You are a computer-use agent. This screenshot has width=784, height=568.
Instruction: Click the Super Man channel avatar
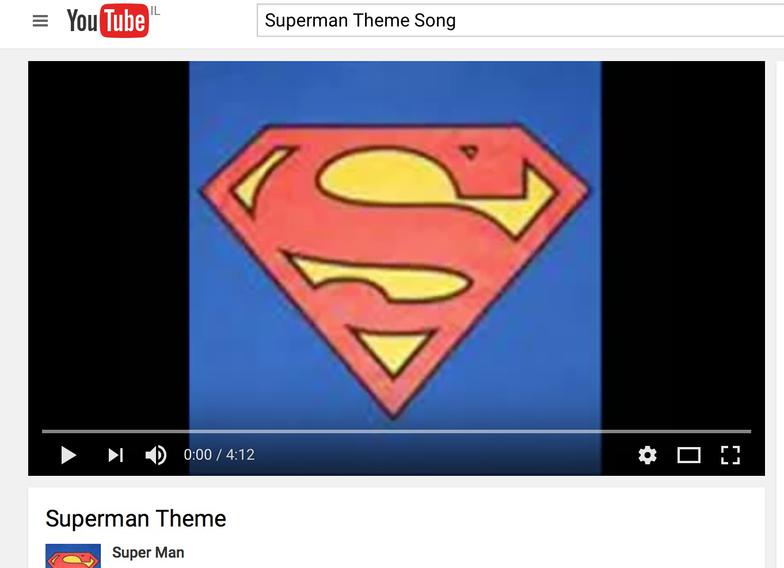tap(73, 556)
